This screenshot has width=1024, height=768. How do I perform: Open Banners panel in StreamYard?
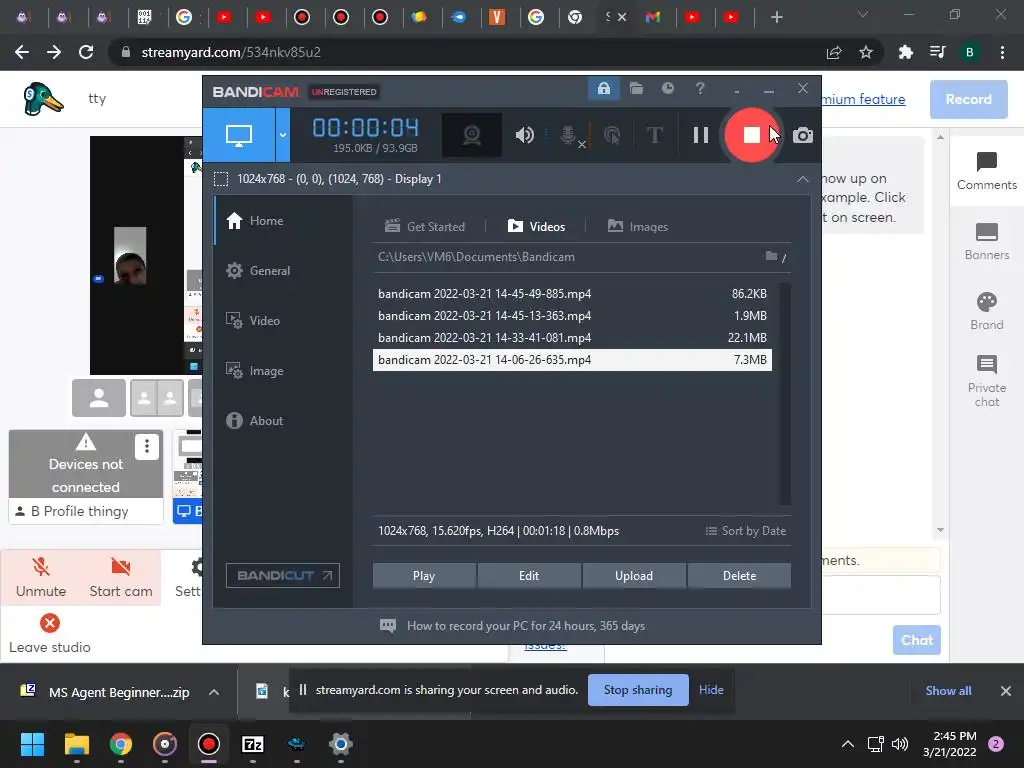pos(987,242)
